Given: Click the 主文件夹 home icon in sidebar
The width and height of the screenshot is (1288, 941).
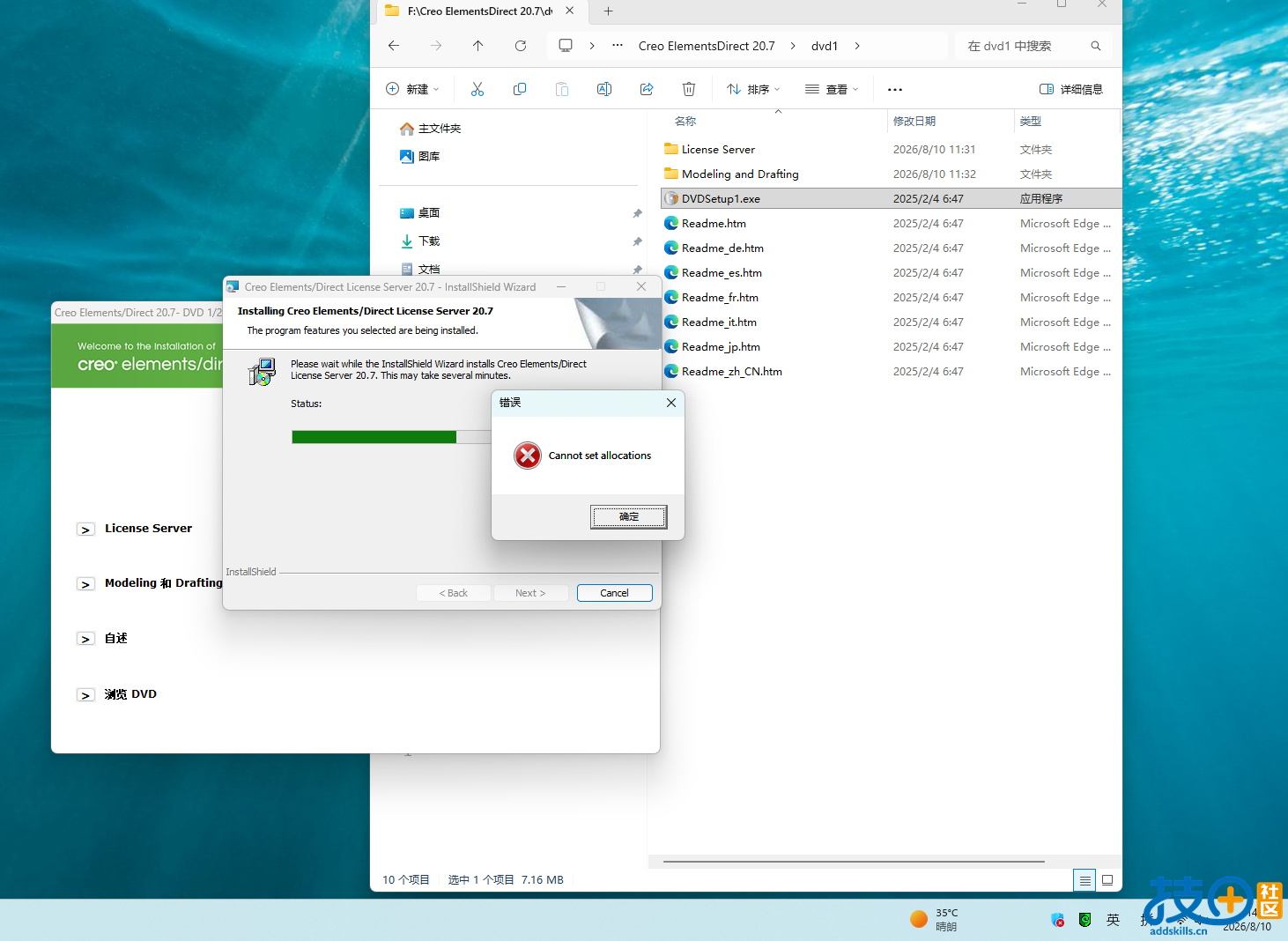Looking at the screenshot, I should click(x=407, y=129).
